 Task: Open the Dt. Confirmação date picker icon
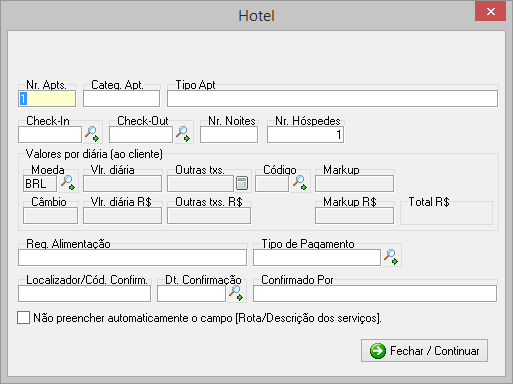click(x=236, y=293)
